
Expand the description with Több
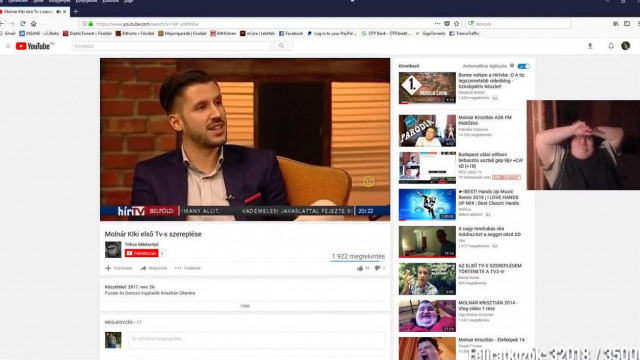coord(245,306)
